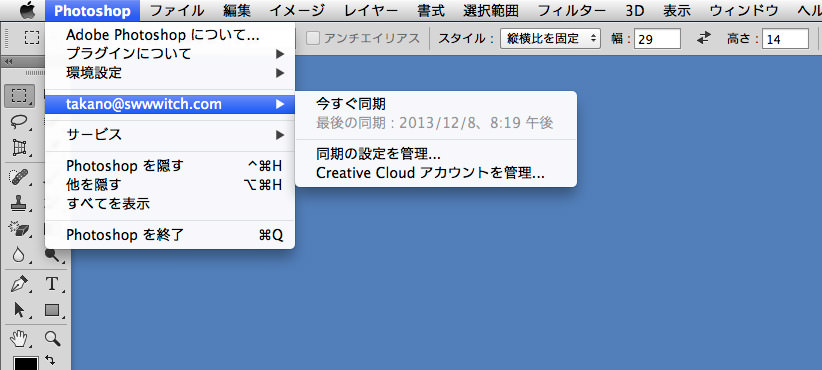Open the ファイル menu
The width and height of the screenshot is (822, 370).
pyautogui.click(x=178, y=10)
